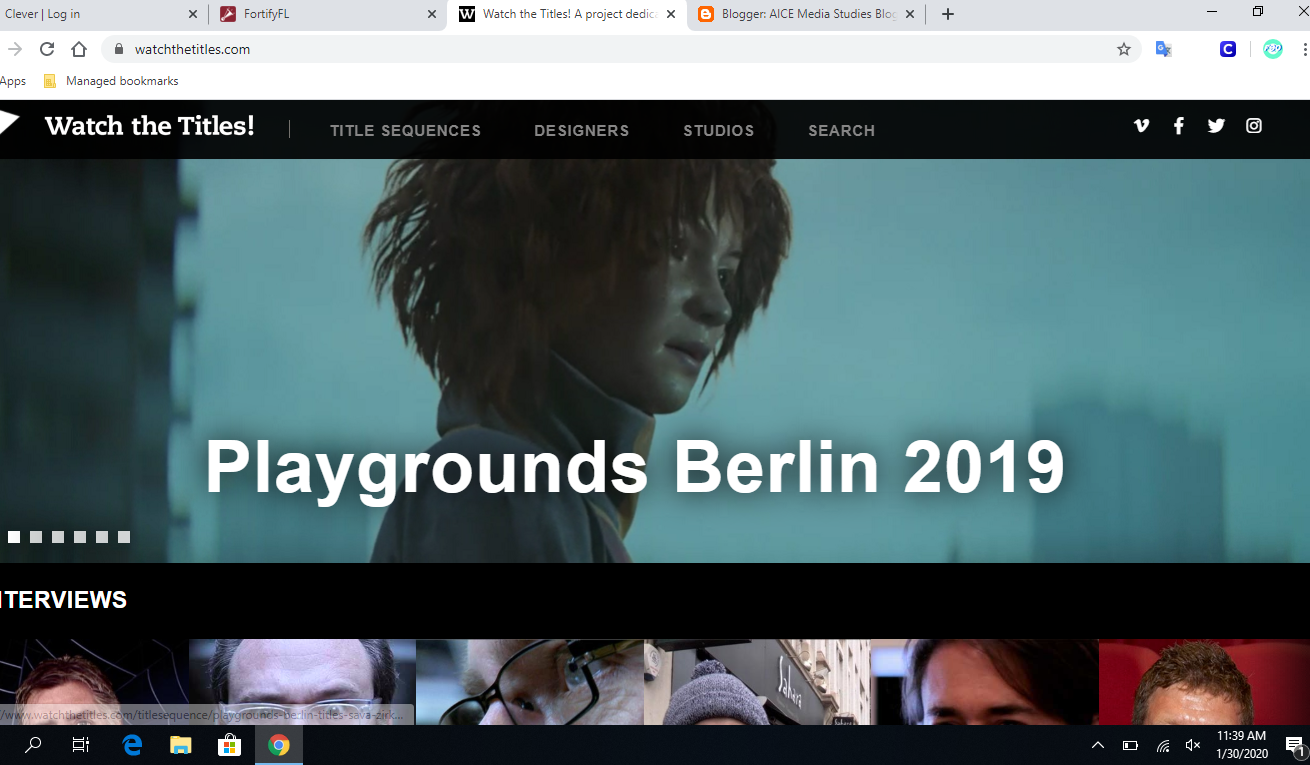The height and width of the screenshot is (765, 1310).
Task: Click the Watch the Titles! logo
Action: (x=149, y=126)
